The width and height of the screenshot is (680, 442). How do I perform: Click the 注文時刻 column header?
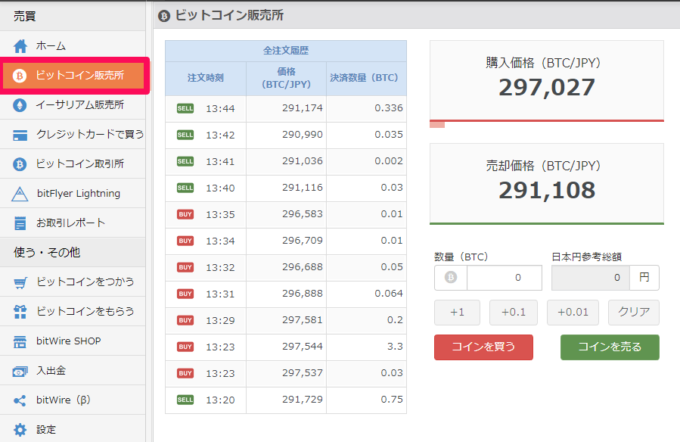click(206, 78)
